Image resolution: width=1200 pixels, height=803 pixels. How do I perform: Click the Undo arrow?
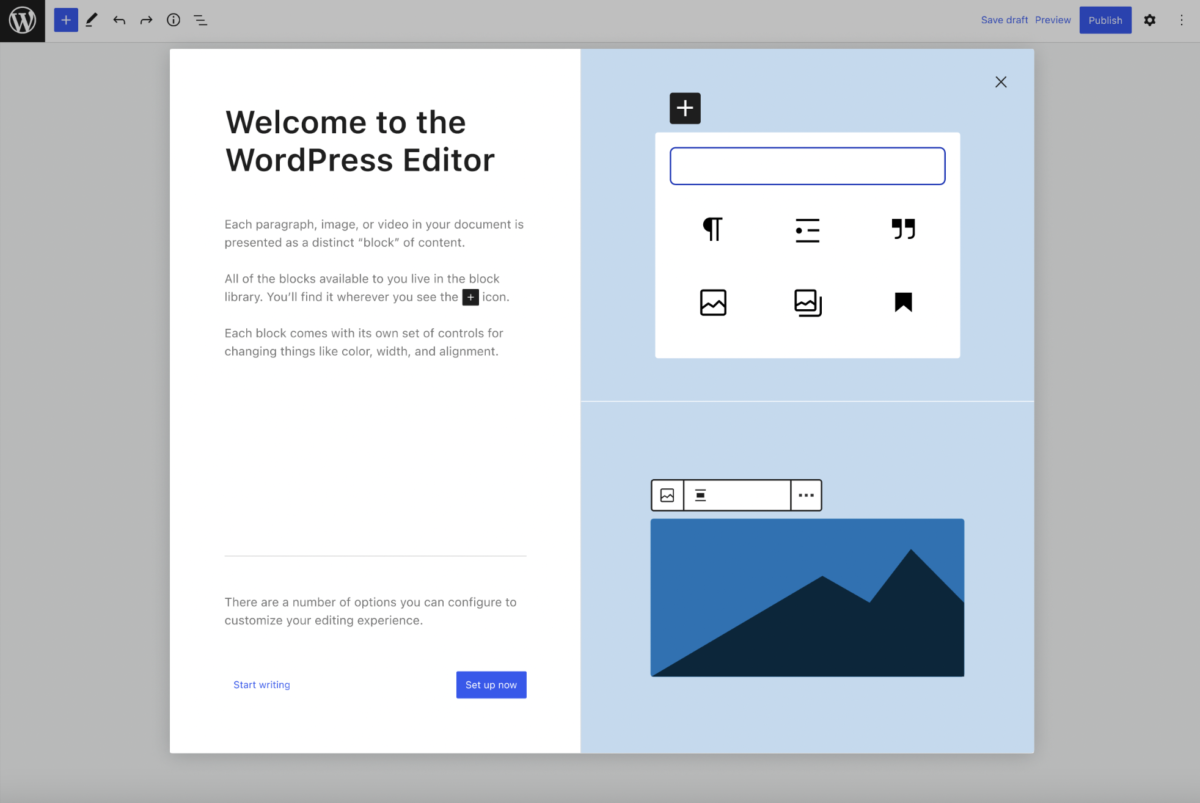(x=119, y=20)
